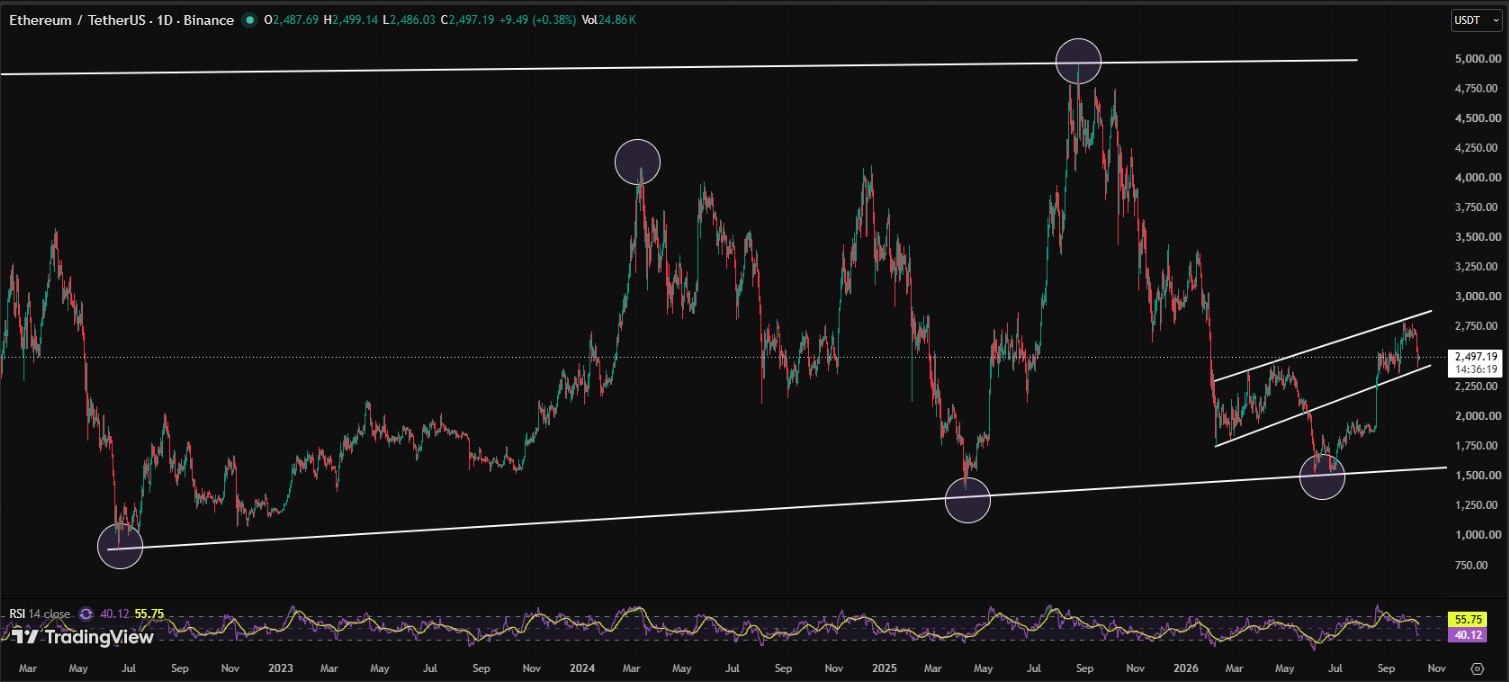This screenshot has height=682, width=1509.
Task: Select the RSI 14 close indicator legend
Action: point(40,614)
